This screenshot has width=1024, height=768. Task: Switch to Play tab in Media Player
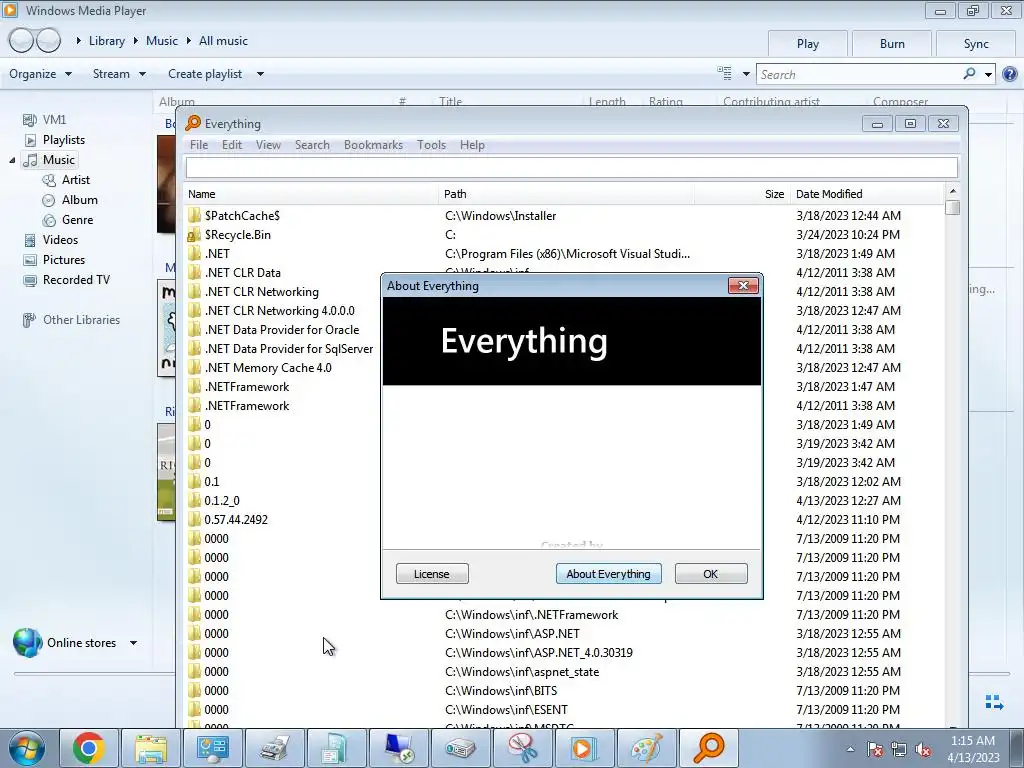click(x=807, y=44)
